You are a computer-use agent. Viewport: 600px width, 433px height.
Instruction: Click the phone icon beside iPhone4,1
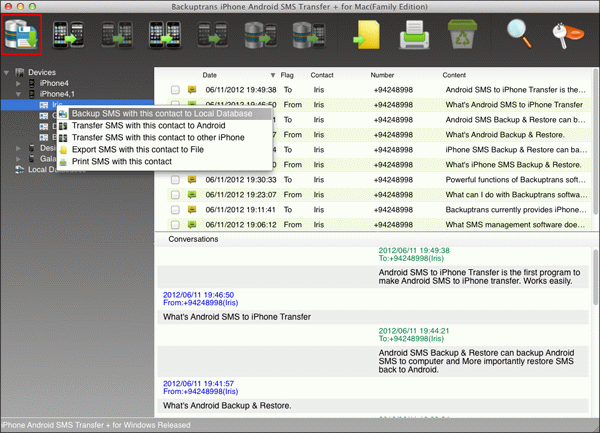(x=32, y=94)
